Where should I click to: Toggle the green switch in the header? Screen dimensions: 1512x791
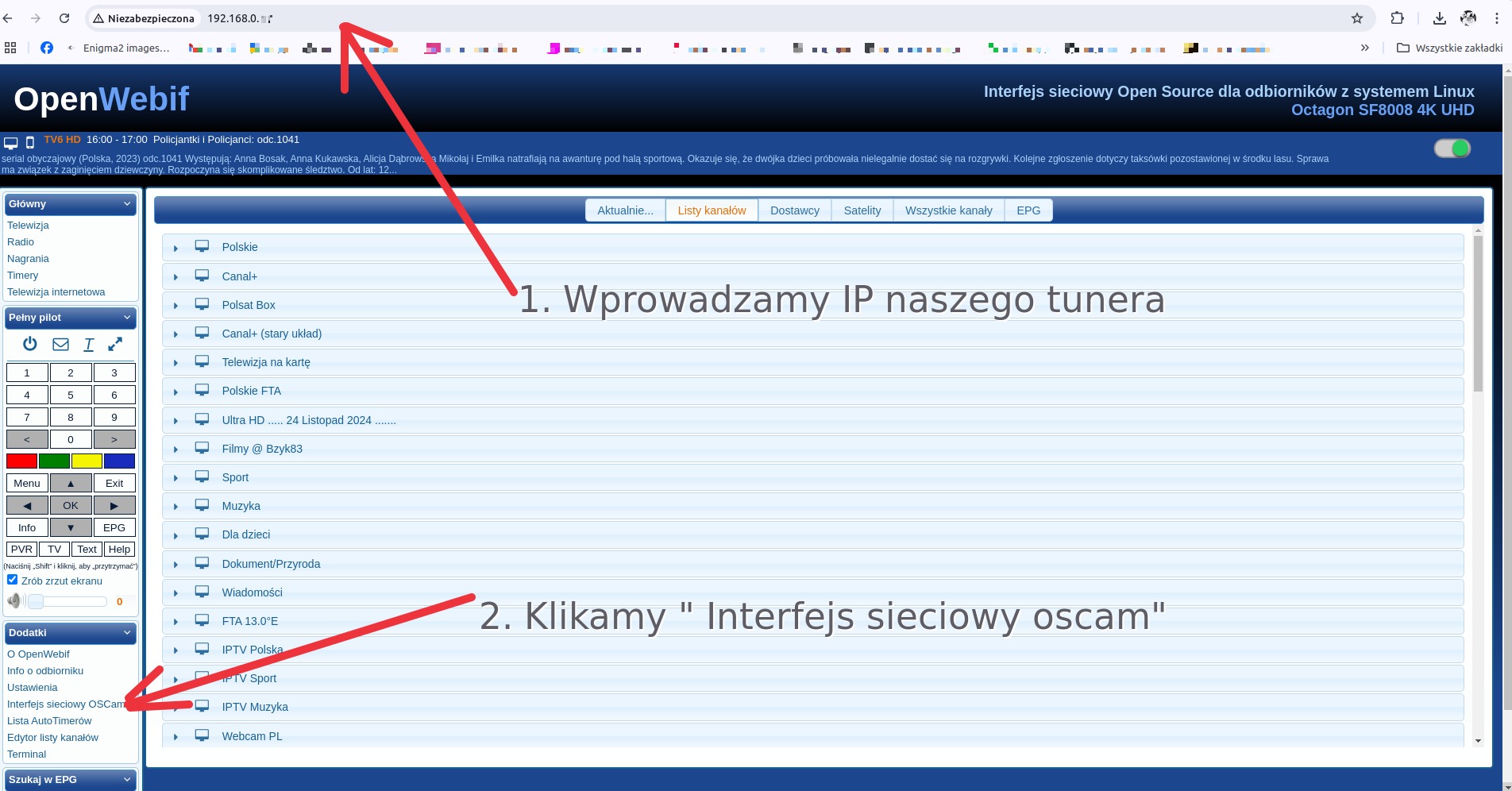(1452, 149)
